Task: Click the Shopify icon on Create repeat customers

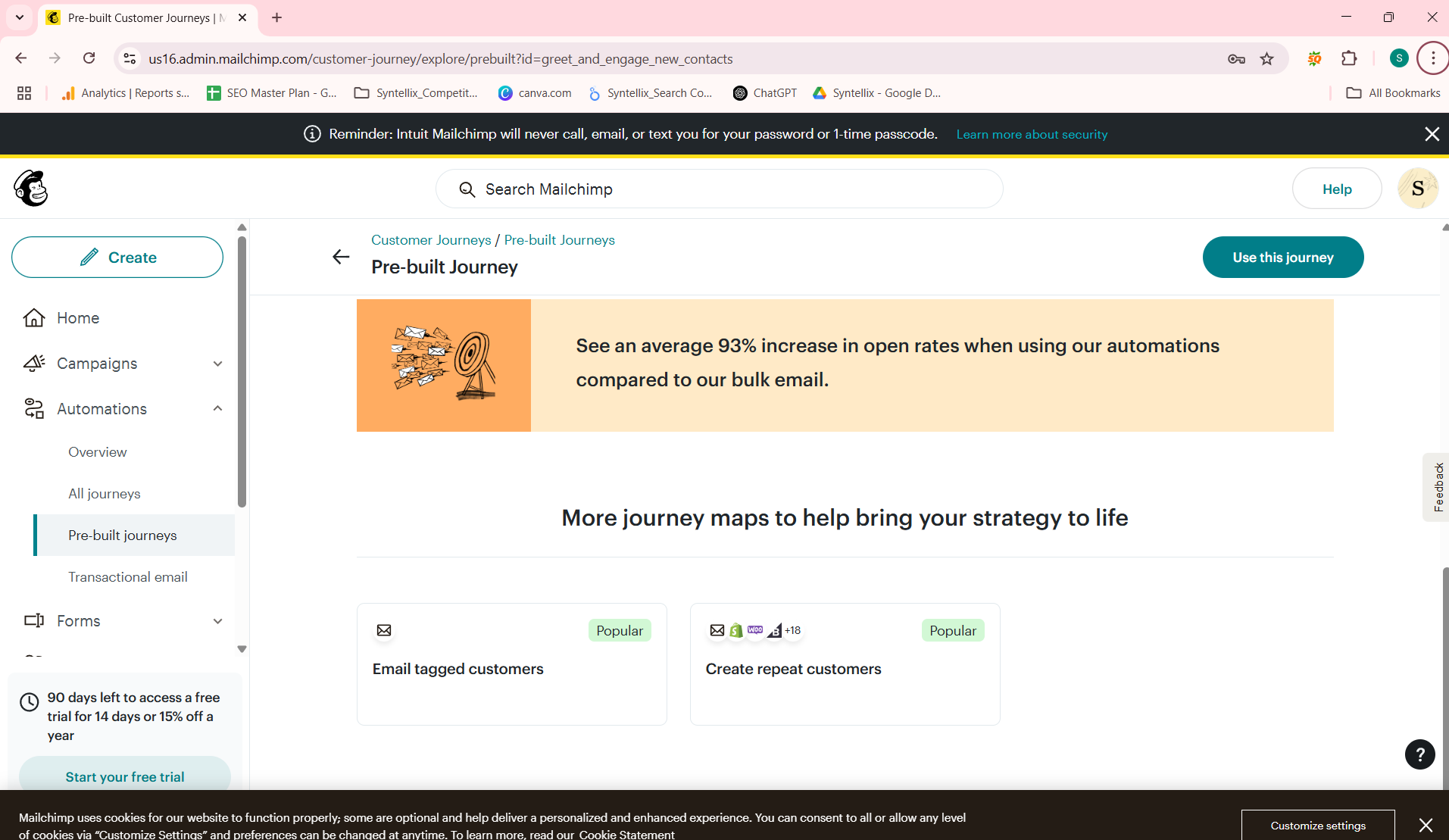Action: click(736, 630)
